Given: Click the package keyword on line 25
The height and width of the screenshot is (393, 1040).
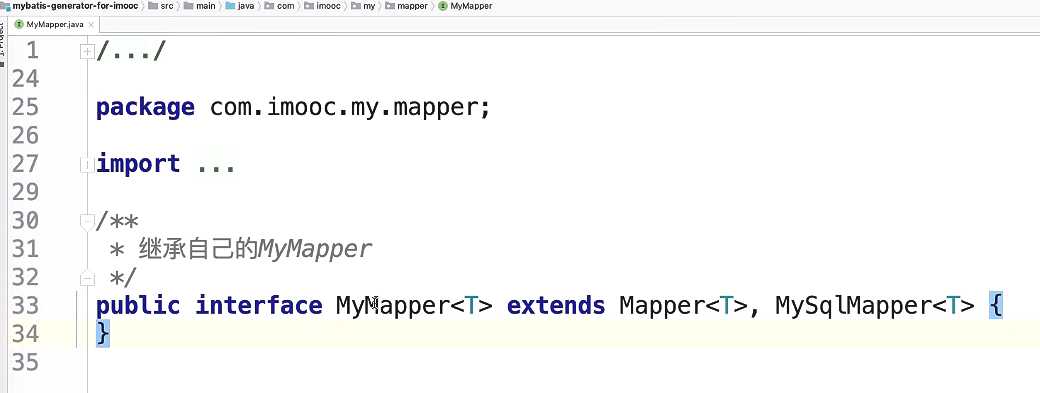Looking at the screenshot, I should click(x=145, y=107).
